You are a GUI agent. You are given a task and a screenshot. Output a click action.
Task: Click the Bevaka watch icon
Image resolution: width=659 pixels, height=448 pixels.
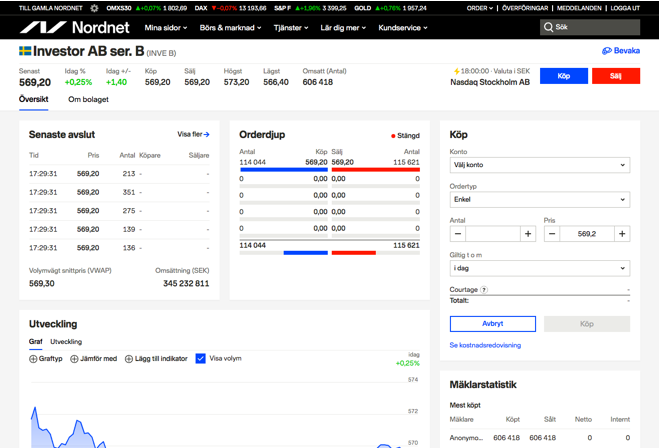coord(606,51)
